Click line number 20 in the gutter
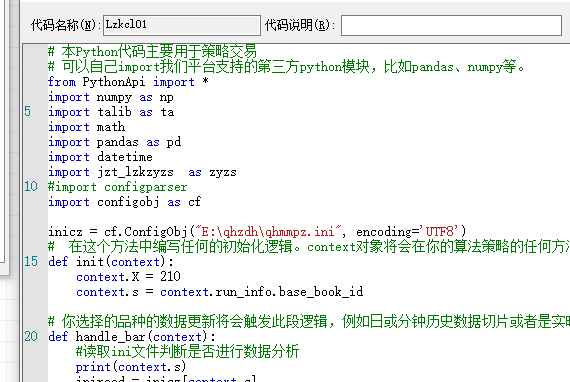This screenshot has height=382, width=570. (31, 336)
